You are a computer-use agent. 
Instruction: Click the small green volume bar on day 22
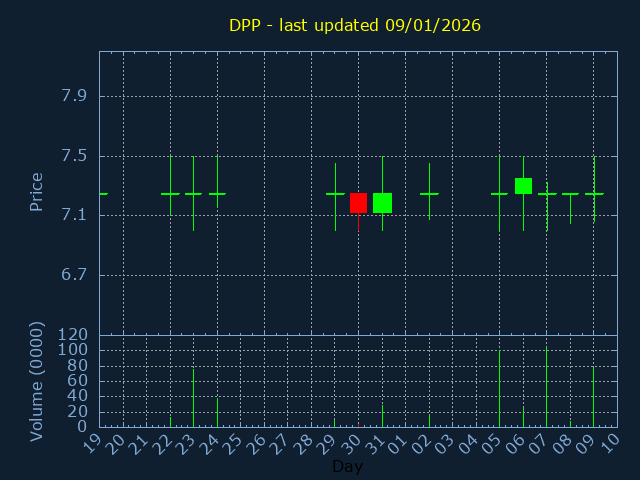pos(170,421)
